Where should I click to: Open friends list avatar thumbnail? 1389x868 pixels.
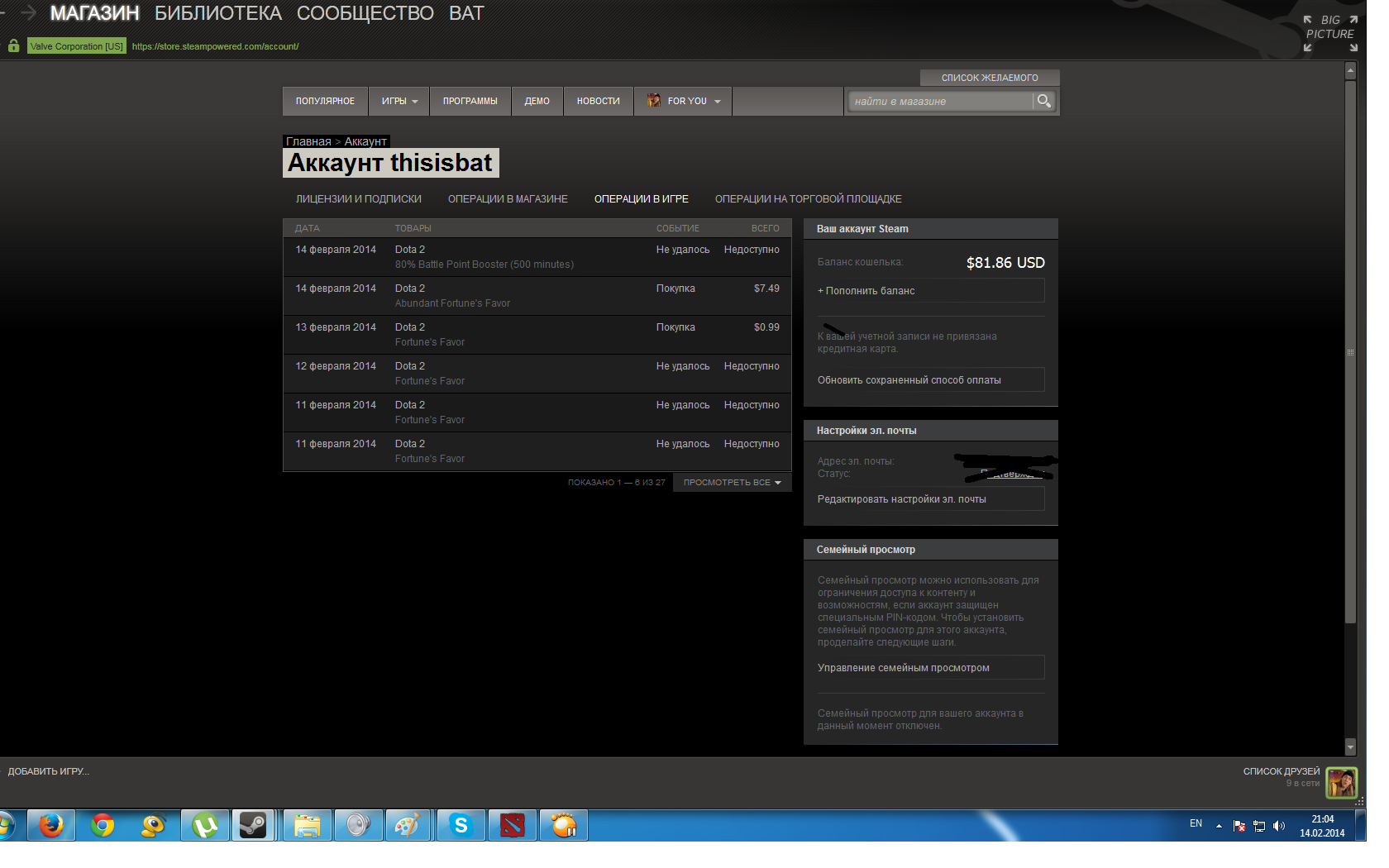(1341, 782)
